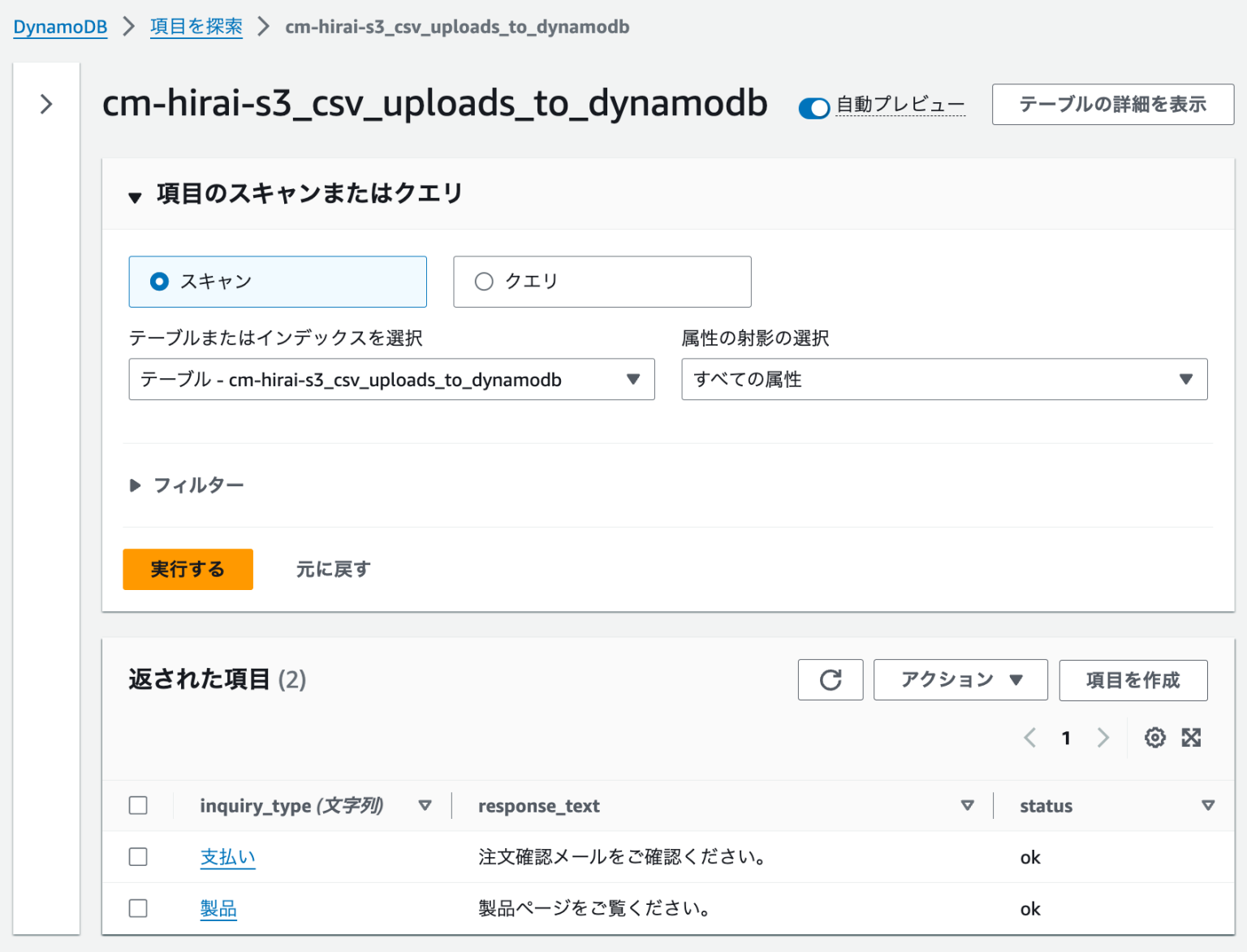
Task: Open the アクション menu
Action: [960, 679]
